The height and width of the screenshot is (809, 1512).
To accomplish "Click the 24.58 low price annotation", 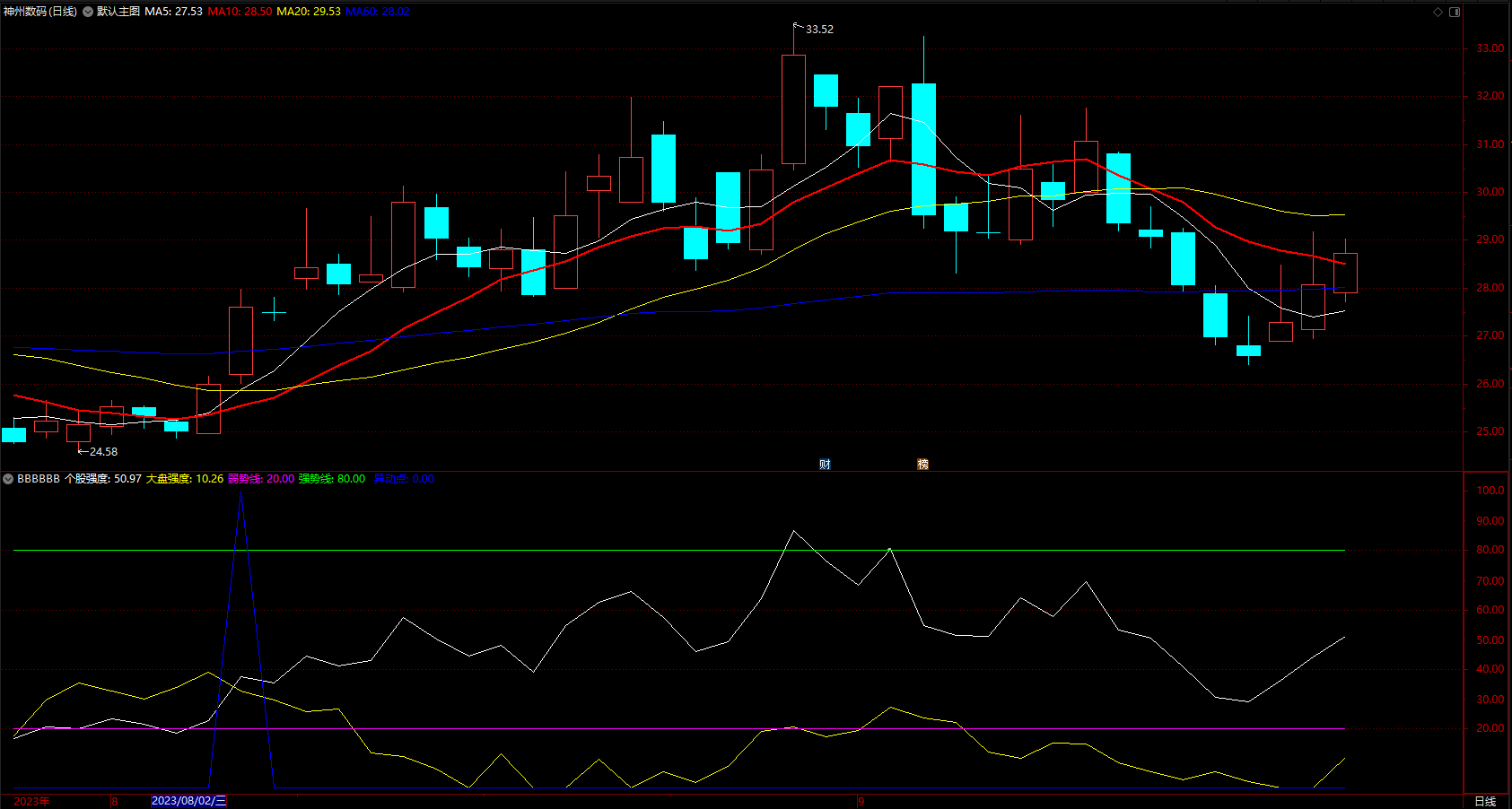I will (103, 452).
